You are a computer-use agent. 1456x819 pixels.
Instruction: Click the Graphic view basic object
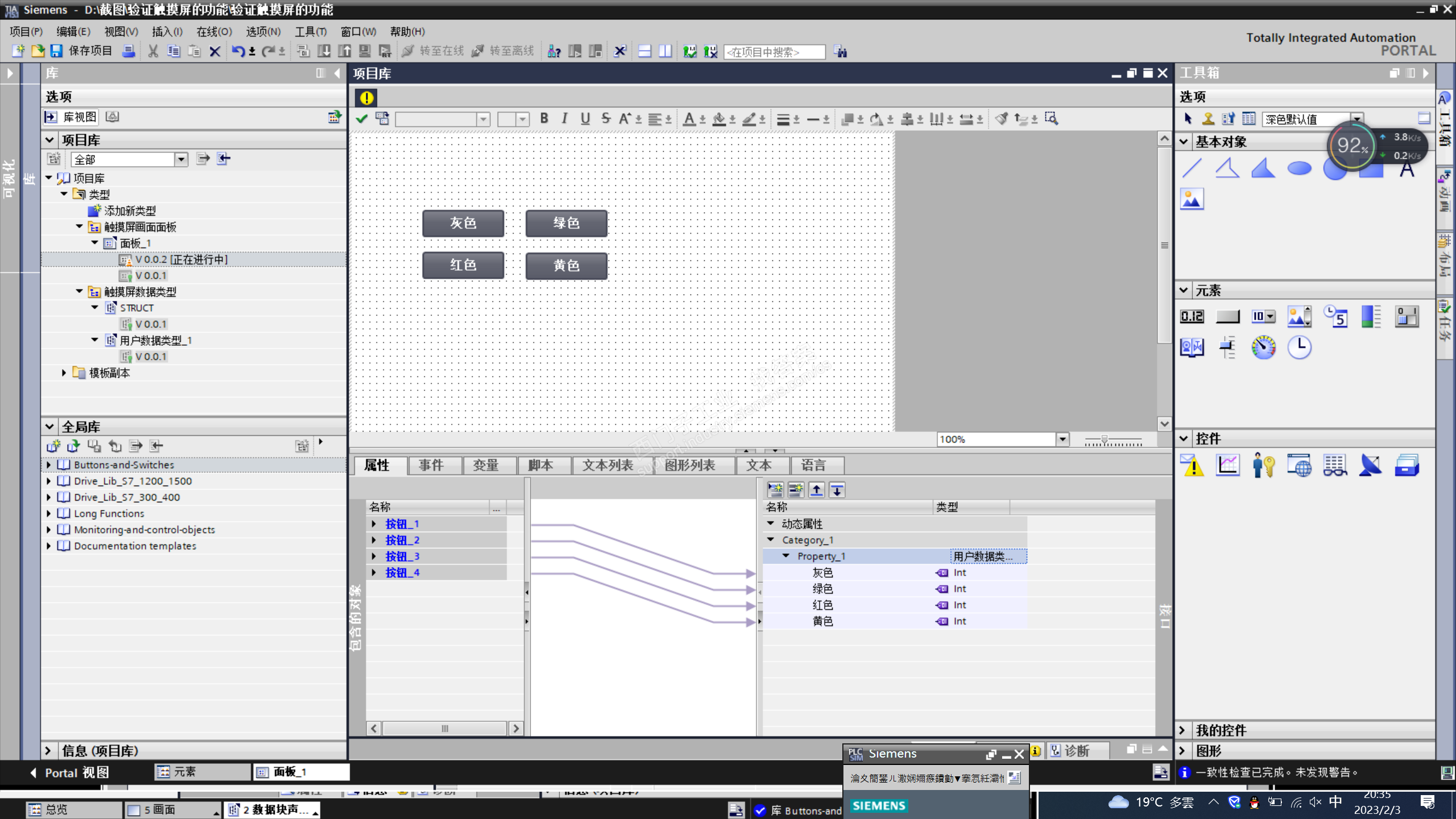click(1192, 199)
